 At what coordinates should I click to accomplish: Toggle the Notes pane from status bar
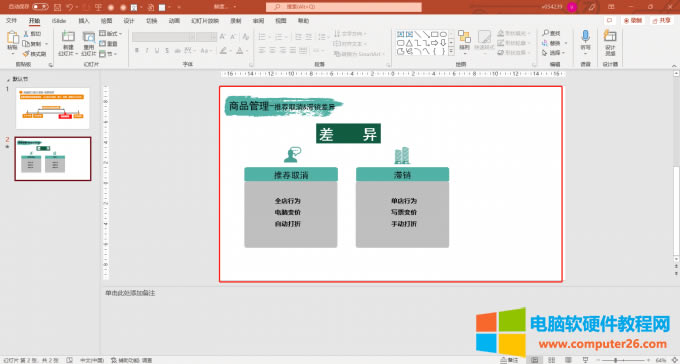click(x=510, y=360)
